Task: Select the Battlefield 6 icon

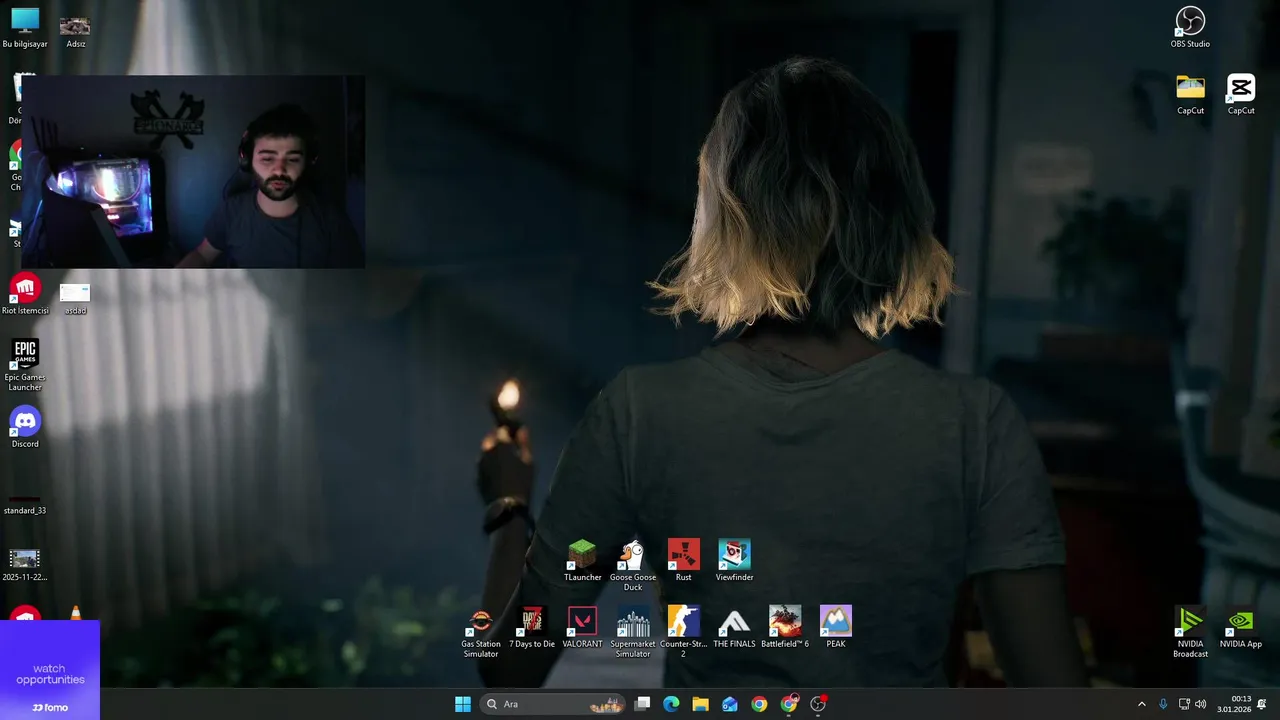Action: click(785, 628)
